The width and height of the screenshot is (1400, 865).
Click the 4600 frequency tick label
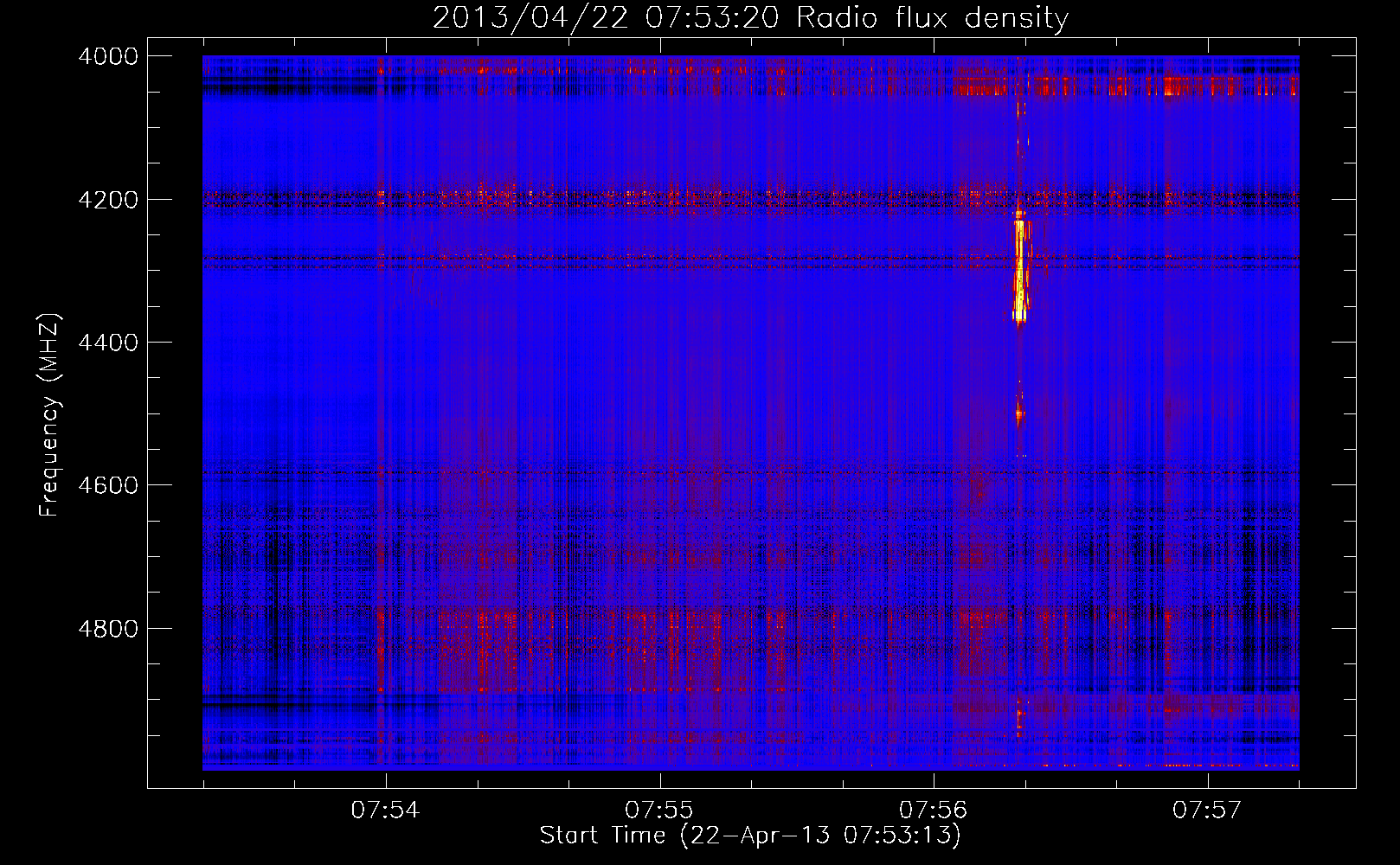pos(108,485)
